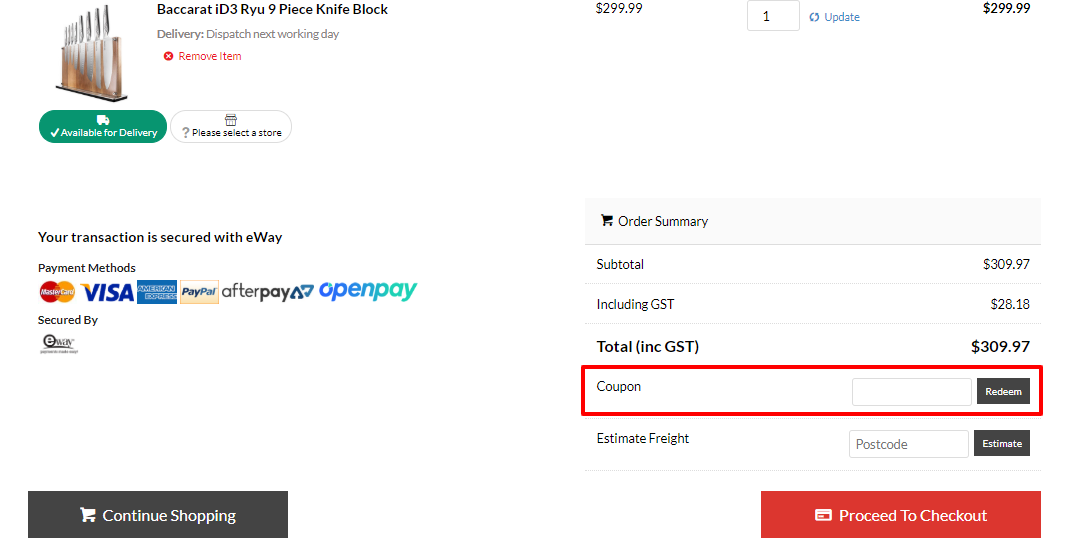Click the eWay secured badge
This screenshot has width=1065, height=547.
point(58,344)
